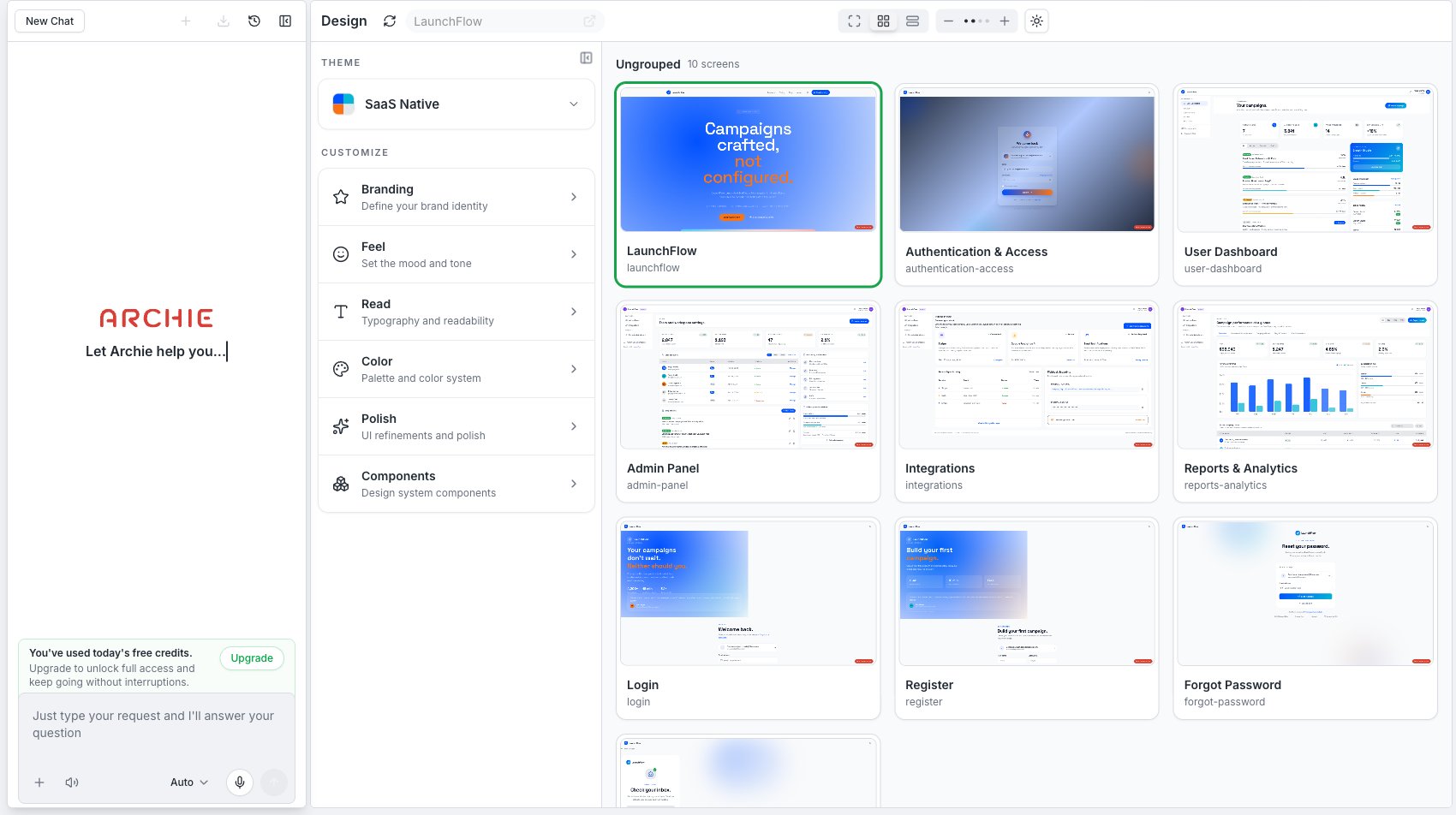This screenshot has height=815, width=1456.
Task: Click the New Chat button
Action: [x=50, y=21]
